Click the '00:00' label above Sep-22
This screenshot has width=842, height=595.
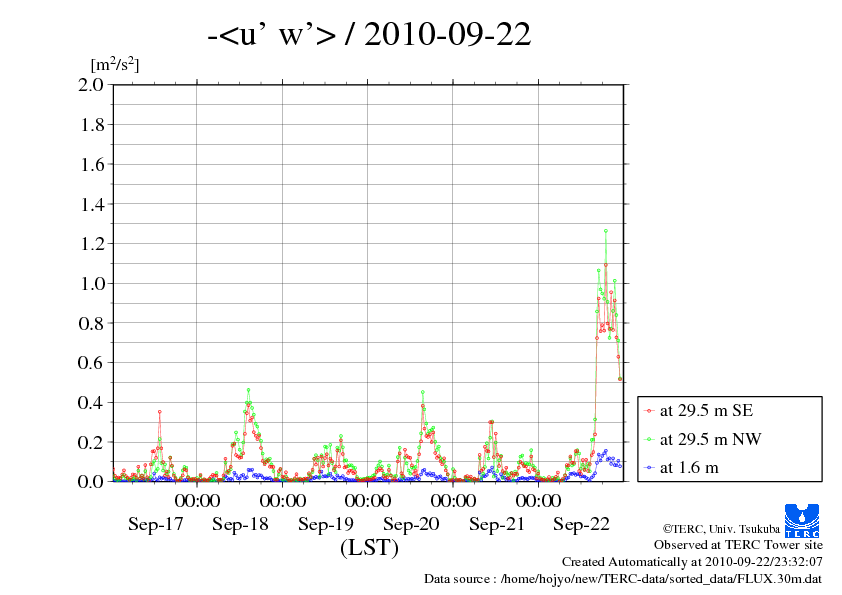[x=539, y=501]
